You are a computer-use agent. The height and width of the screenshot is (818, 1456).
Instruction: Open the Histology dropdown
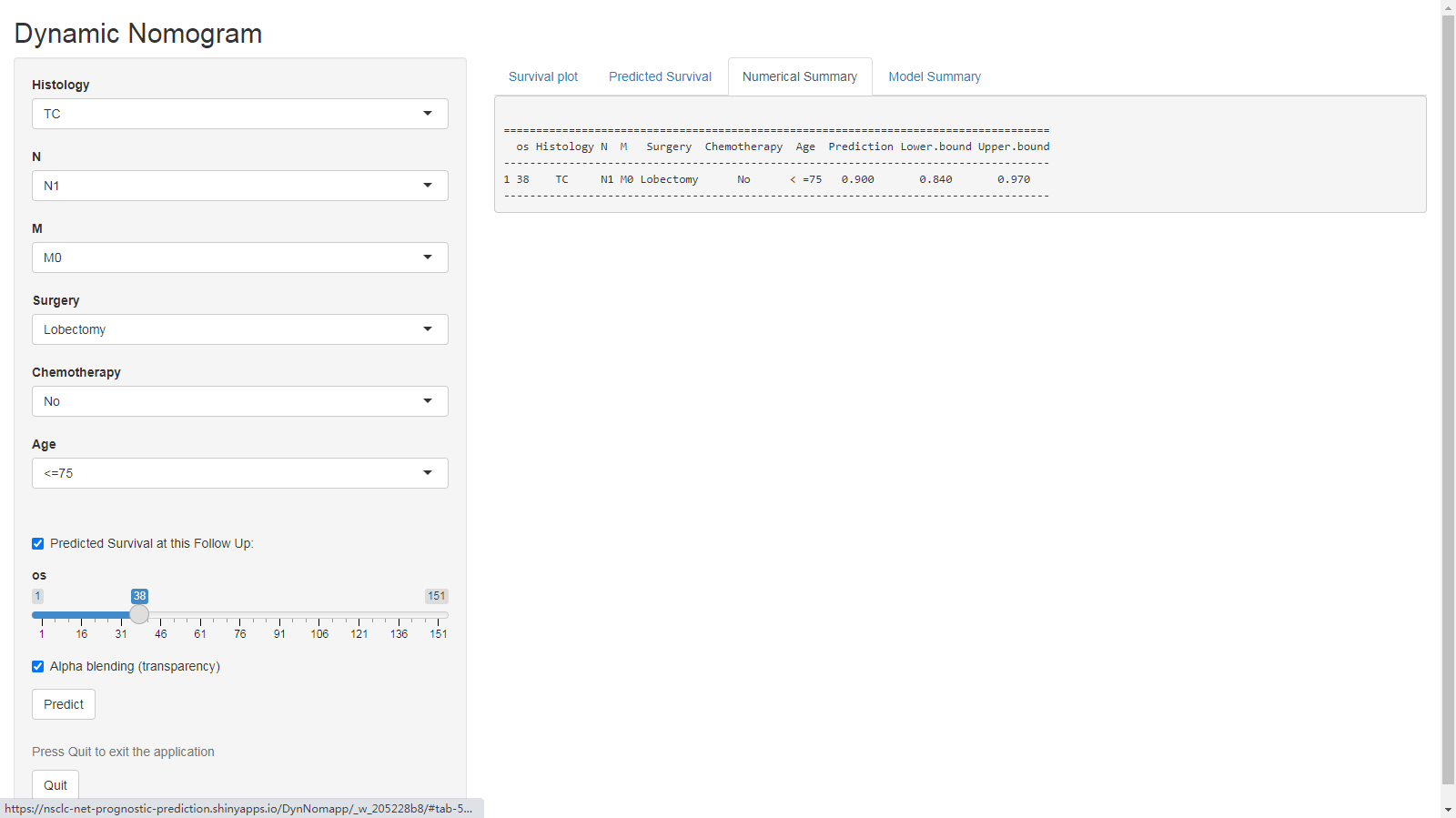pos(239,114)
